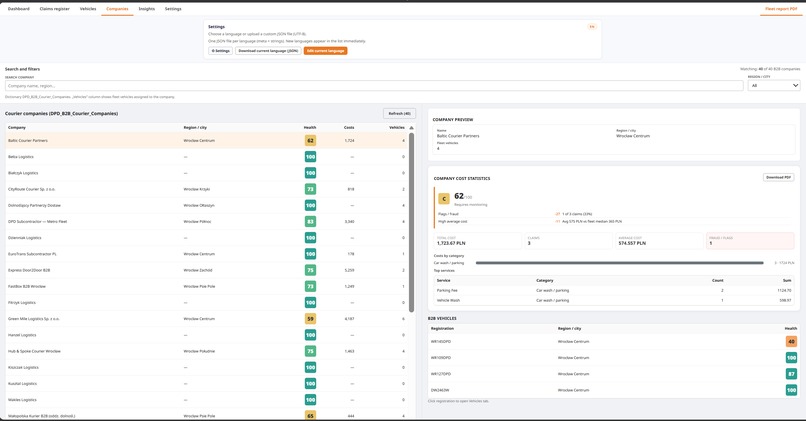Click health badge 100 for vehicle WR109DPD
The image size is (806, 421).
[791, 358]
